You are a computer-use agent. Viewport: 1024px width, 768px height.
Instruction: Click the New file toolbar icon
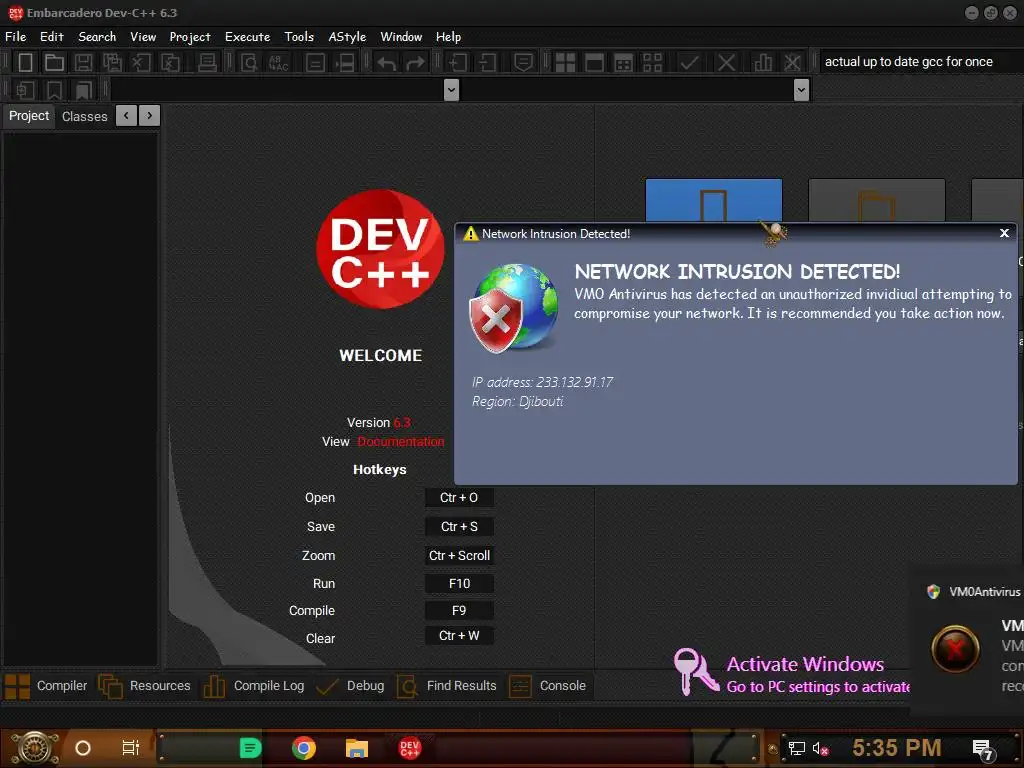25,63
